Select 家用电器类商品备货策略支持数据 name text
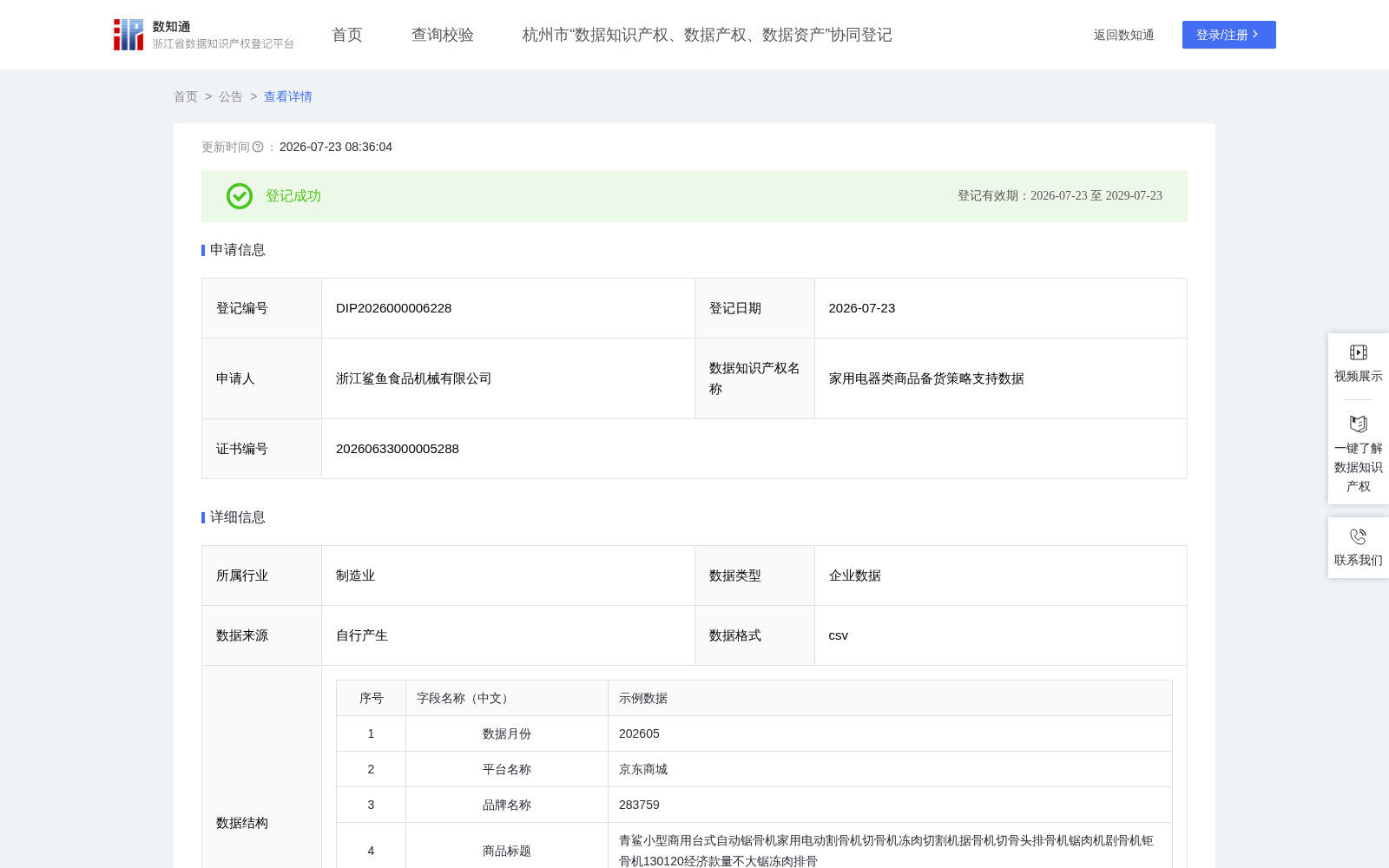Viewport: 1389px width, 868px height. 927,378
